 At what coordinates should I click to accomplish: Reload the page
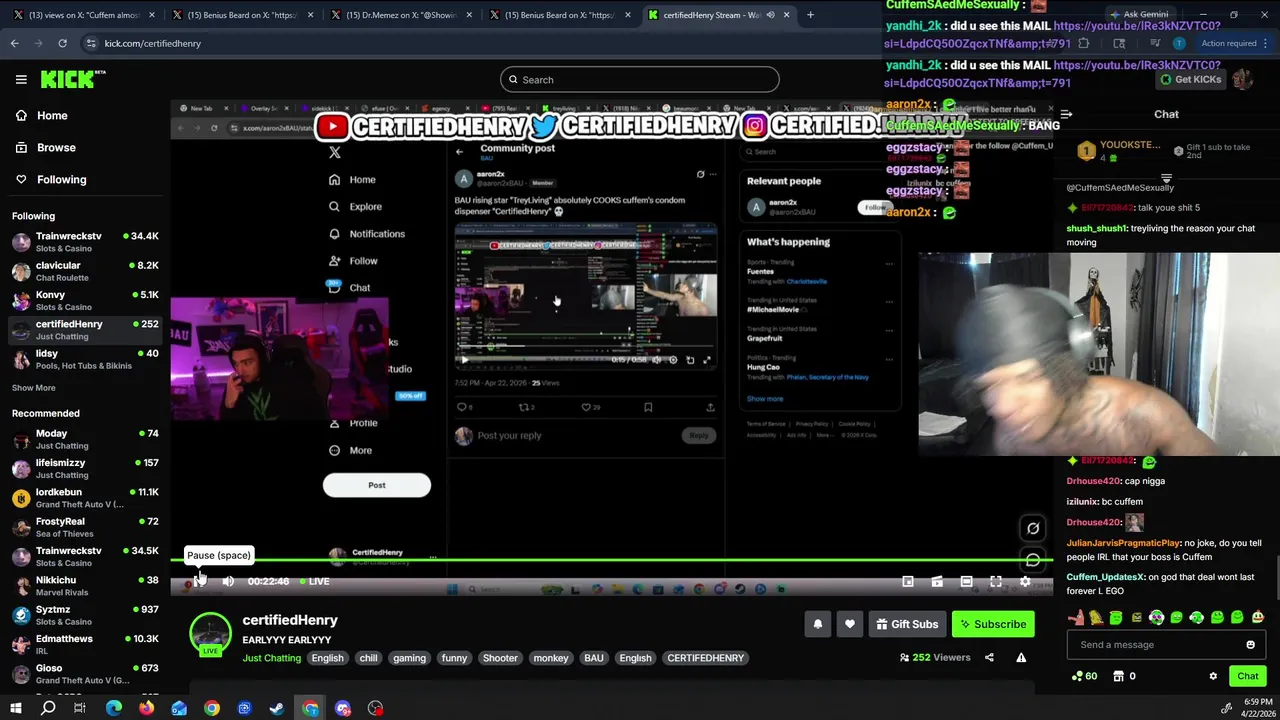(62, 43)
